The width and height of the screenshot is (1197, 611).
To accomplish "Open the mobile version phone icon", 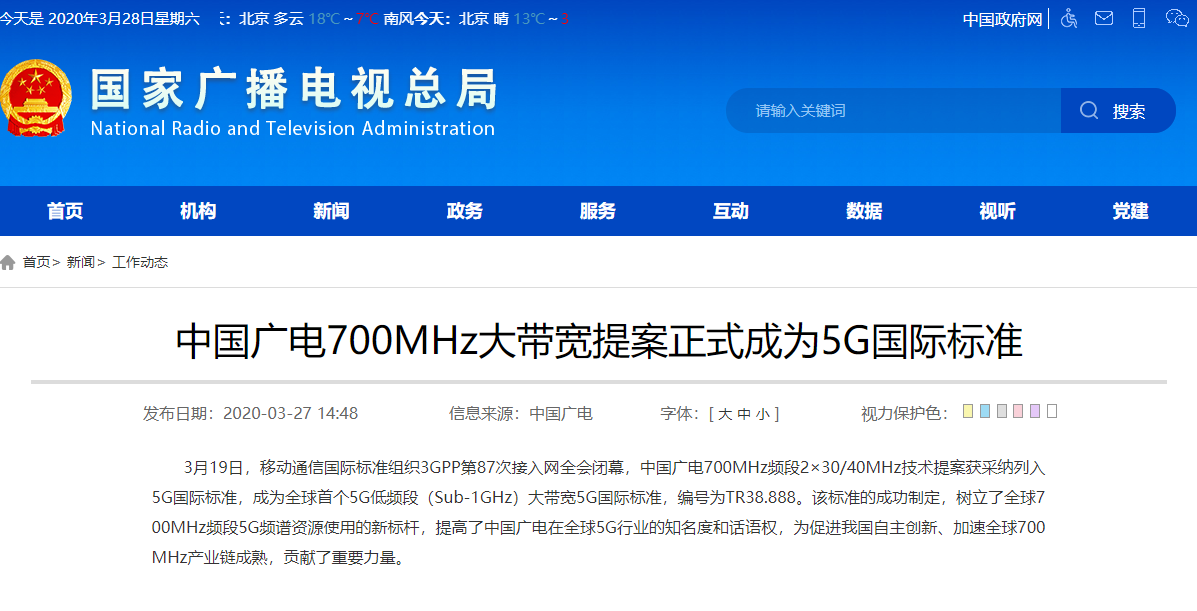I will [x=1138, y=18].
